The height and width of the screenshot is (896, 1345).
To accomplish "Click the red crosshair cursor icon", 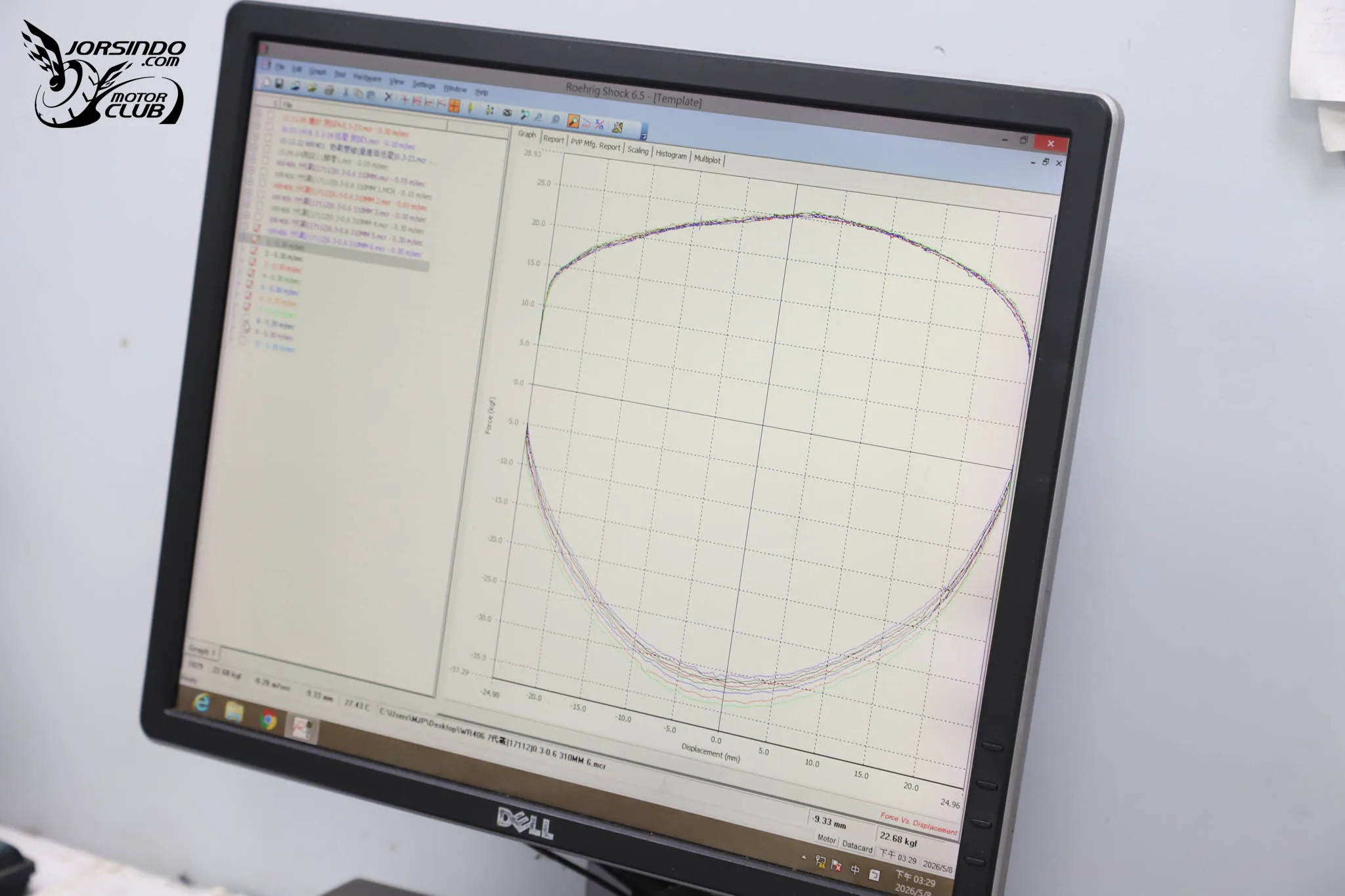I will [405, 99].
